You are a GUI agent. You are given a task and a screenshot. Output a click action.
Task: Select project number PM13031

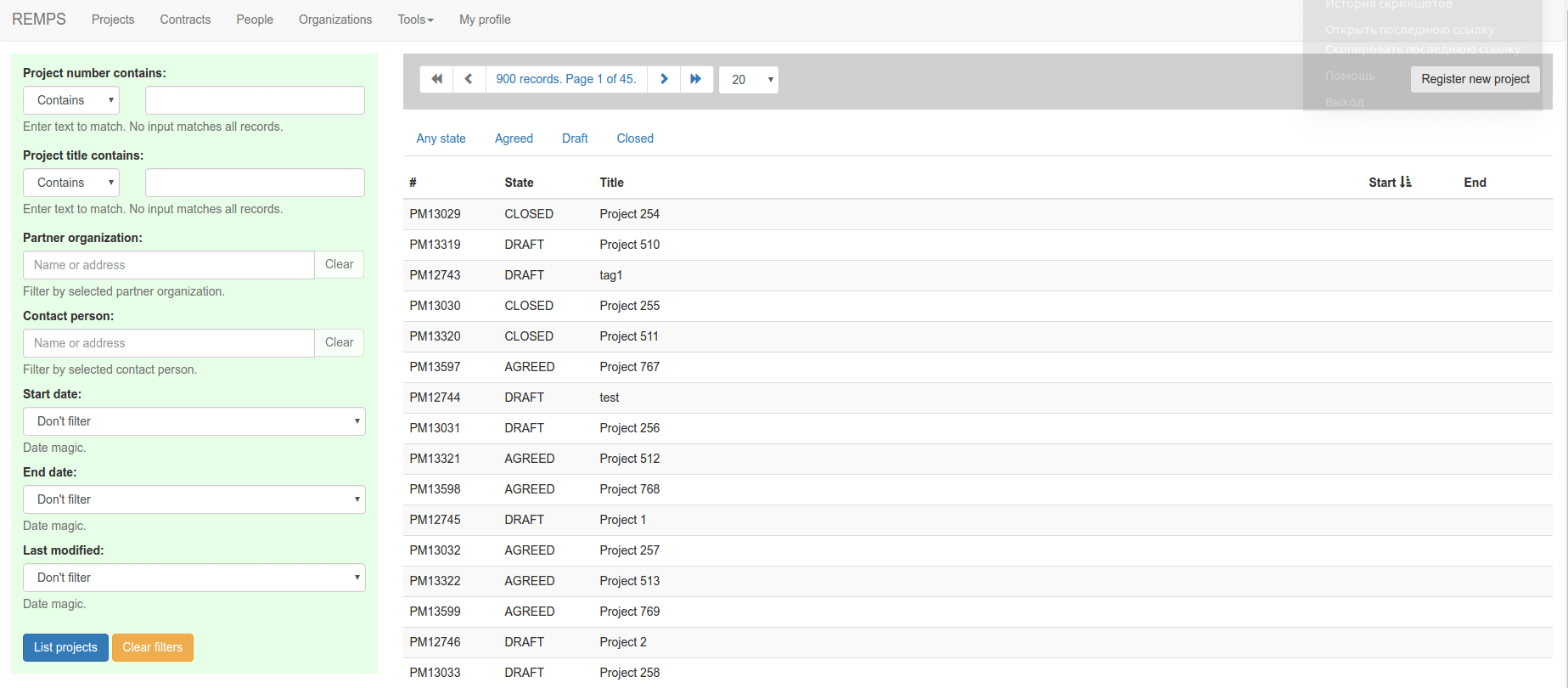click(435, 428)
